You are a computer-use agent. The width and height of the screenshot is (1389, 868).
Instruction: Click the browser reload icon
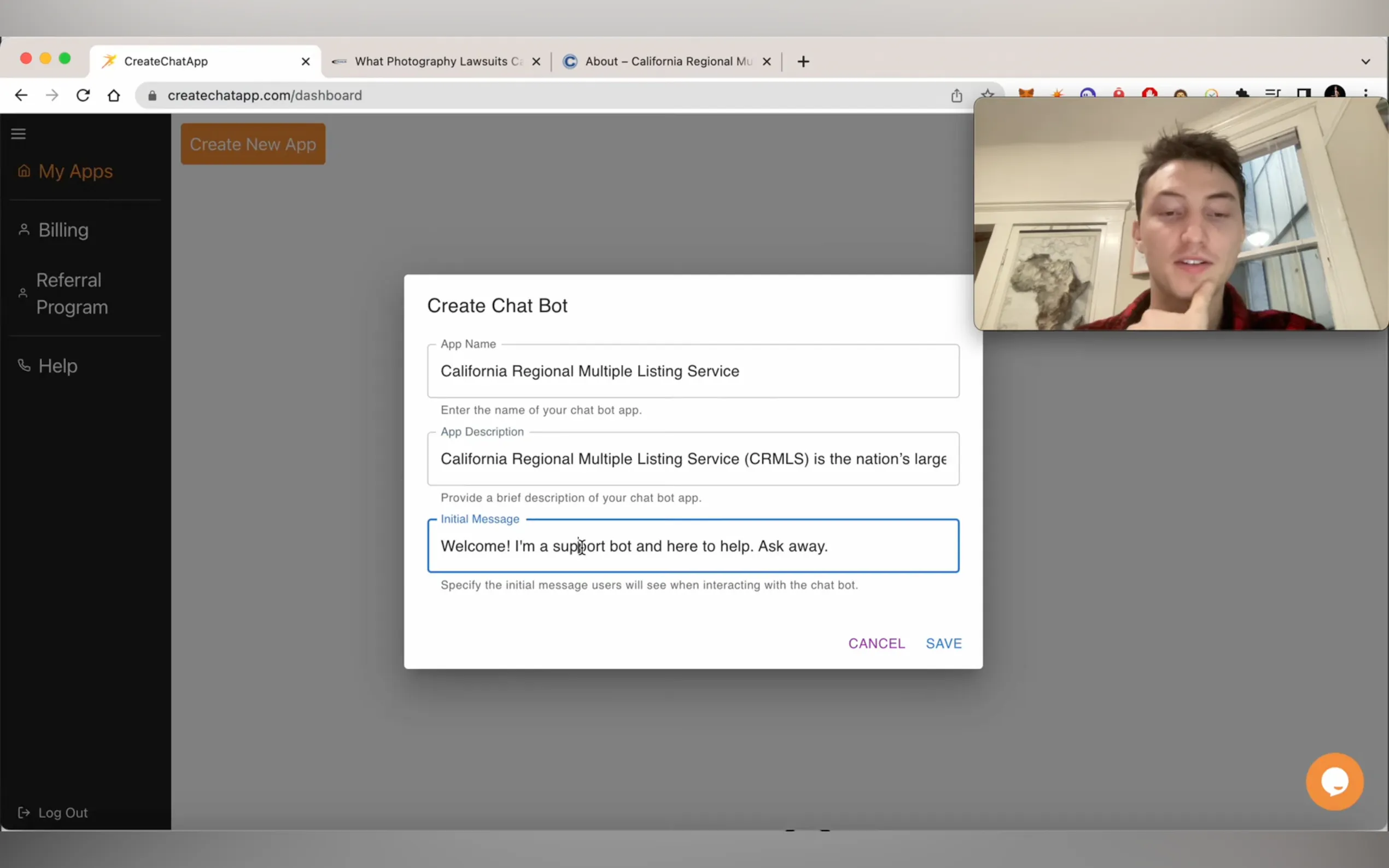pos(83,95)
